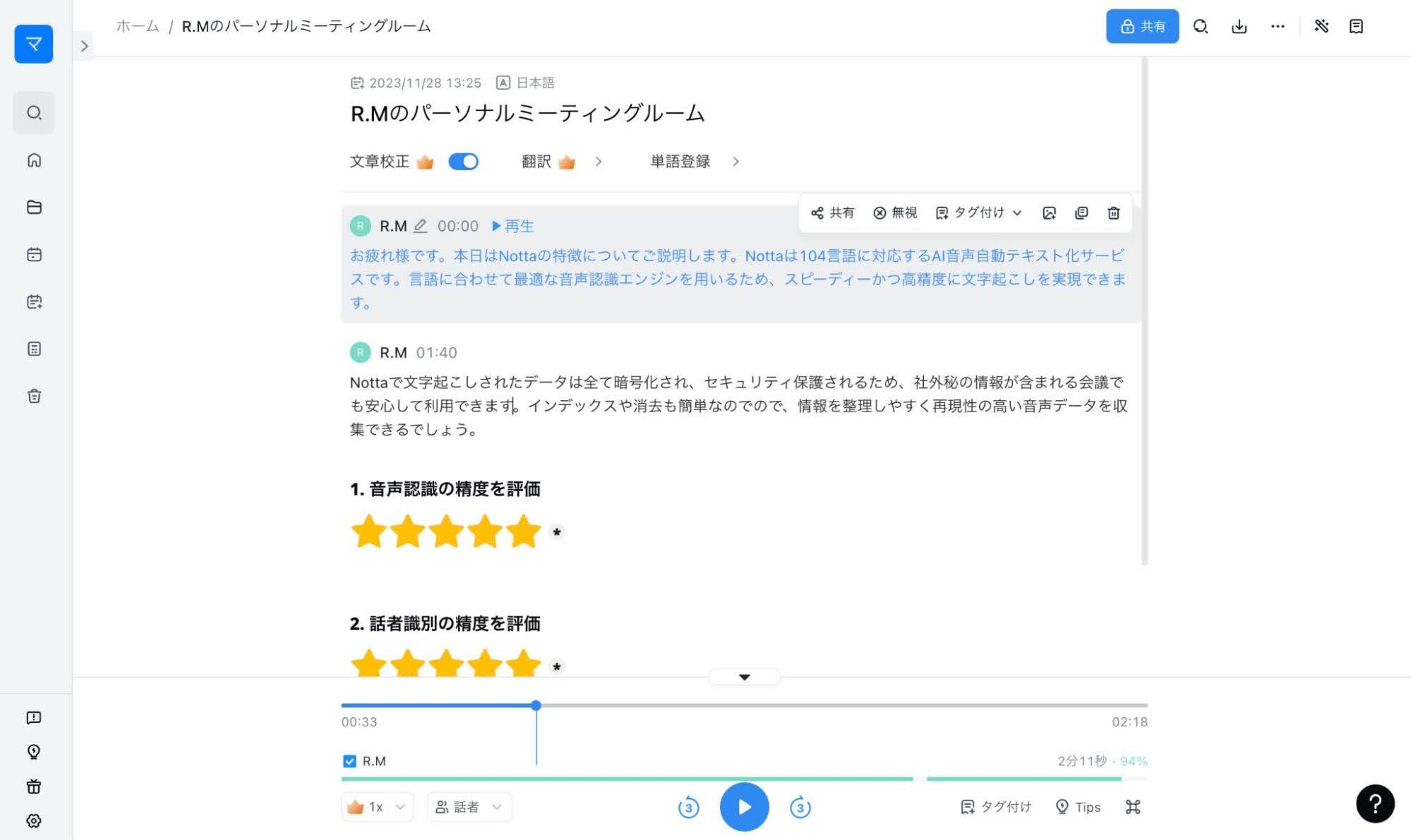
Task: Click the 再生 play link at 00:00
Action: pyautogui.click(x=513, y=226)
